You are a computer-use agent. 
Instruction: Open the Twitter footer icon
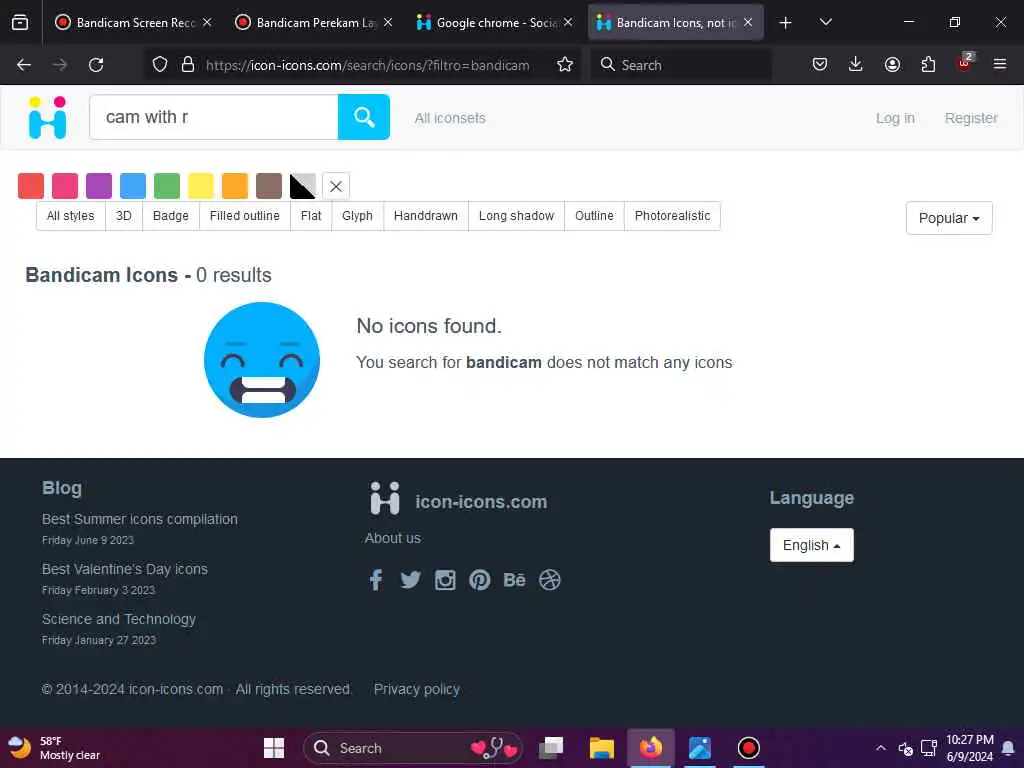pyautogui.click(x=410, y=580)
